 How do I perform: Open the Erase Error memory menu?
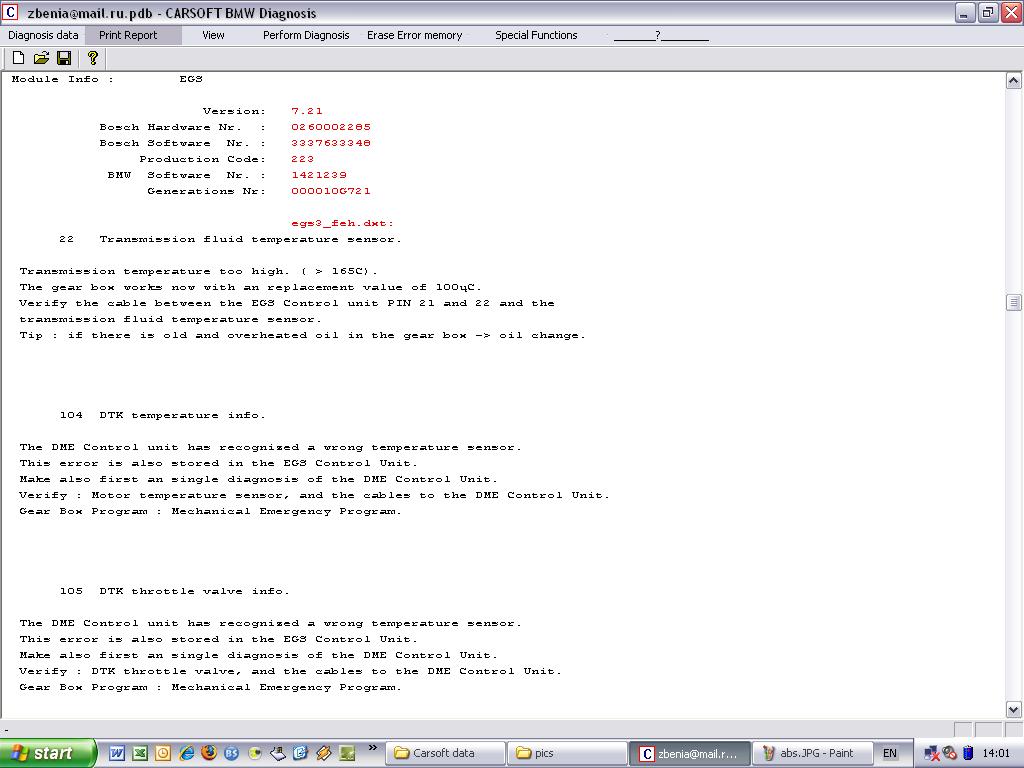point(414,35)
